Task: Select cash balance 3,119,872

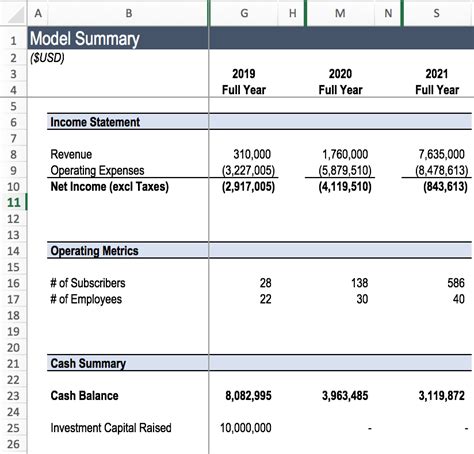Action: (x=441, y=396)
